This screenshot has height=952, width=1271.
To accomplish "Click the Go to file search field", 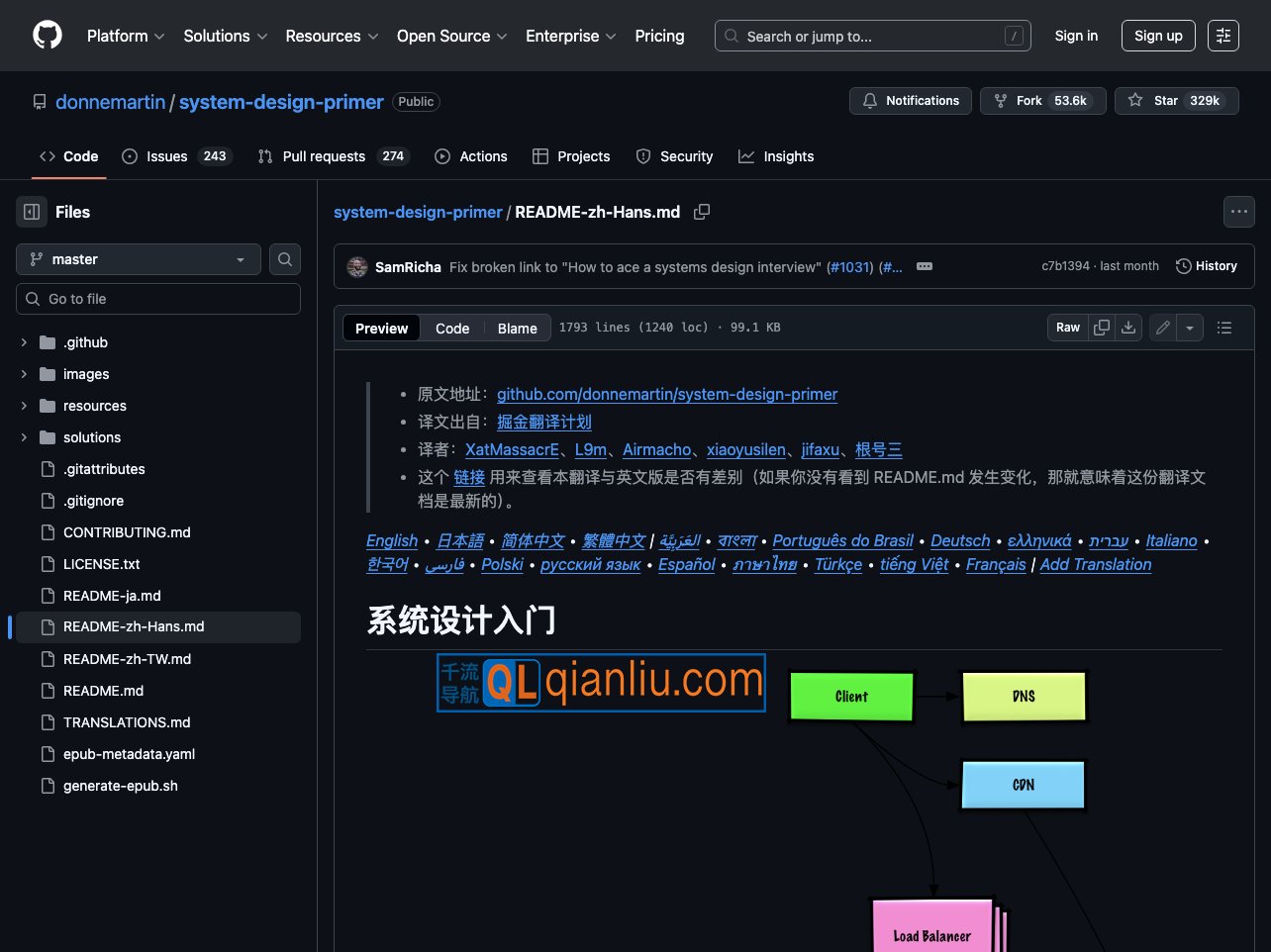I will pyautogui.click(x=158, y=298).
